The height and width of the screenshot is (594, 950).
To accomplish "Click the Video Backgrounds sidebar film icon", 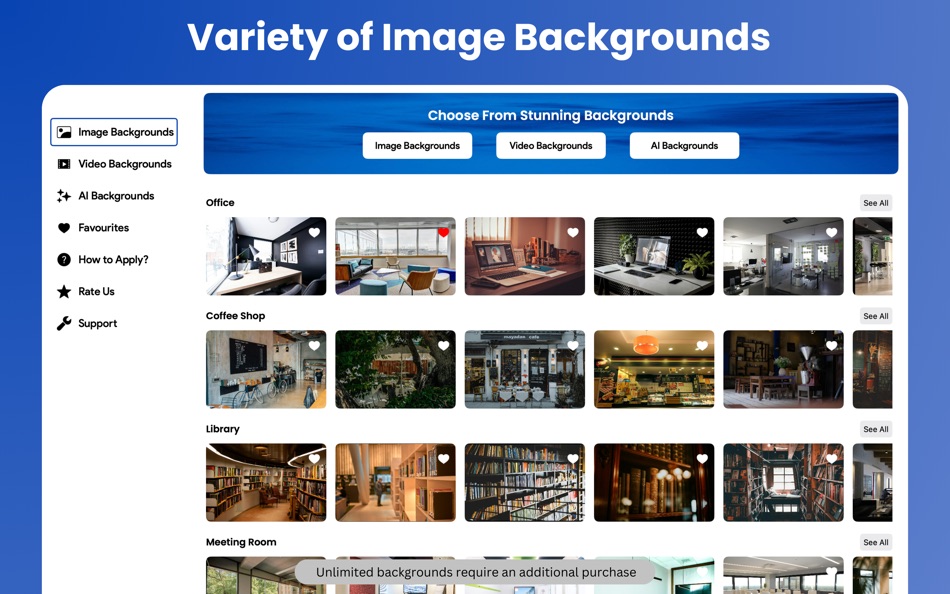I will (x=64, y=164).
